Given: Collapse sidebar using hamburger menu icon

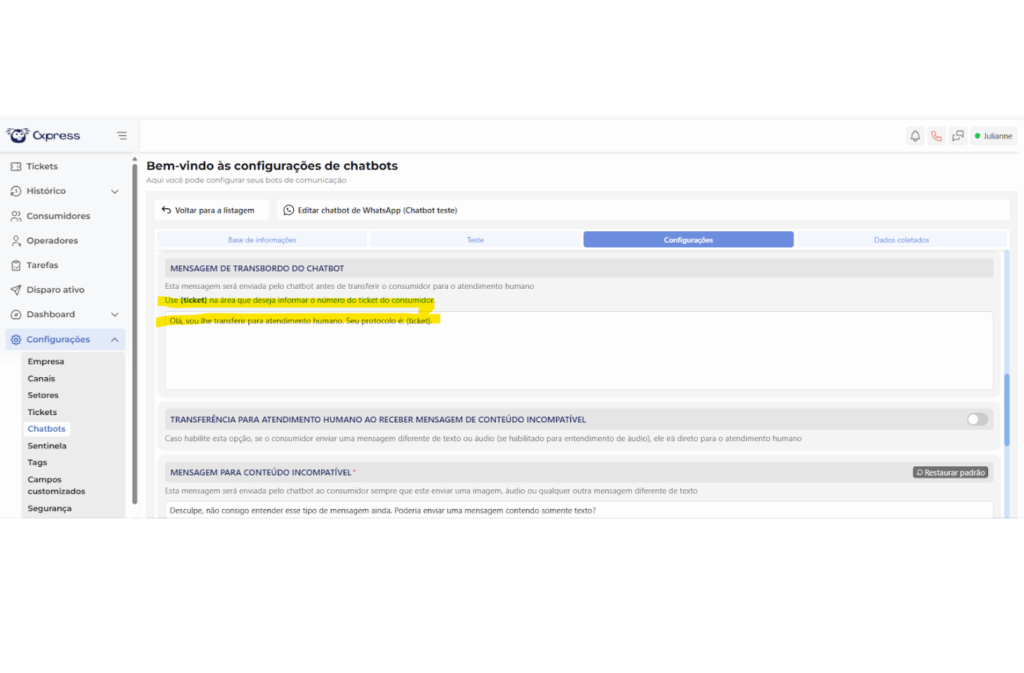Looking at the screenshot, I should point(122,136).
